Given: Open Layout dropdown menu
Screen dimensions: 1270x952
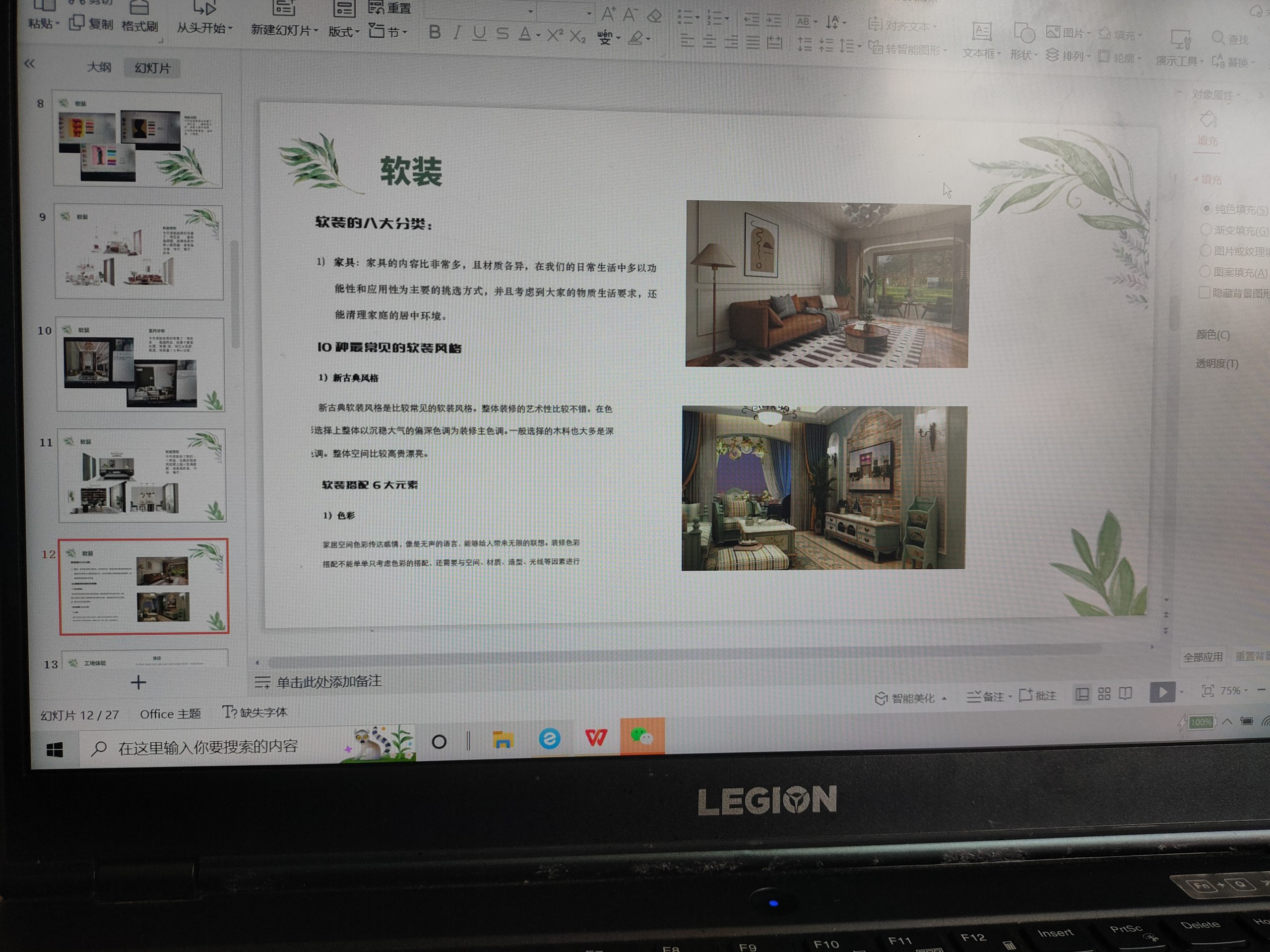Looking at the screenshot, I should coord(343,32).
